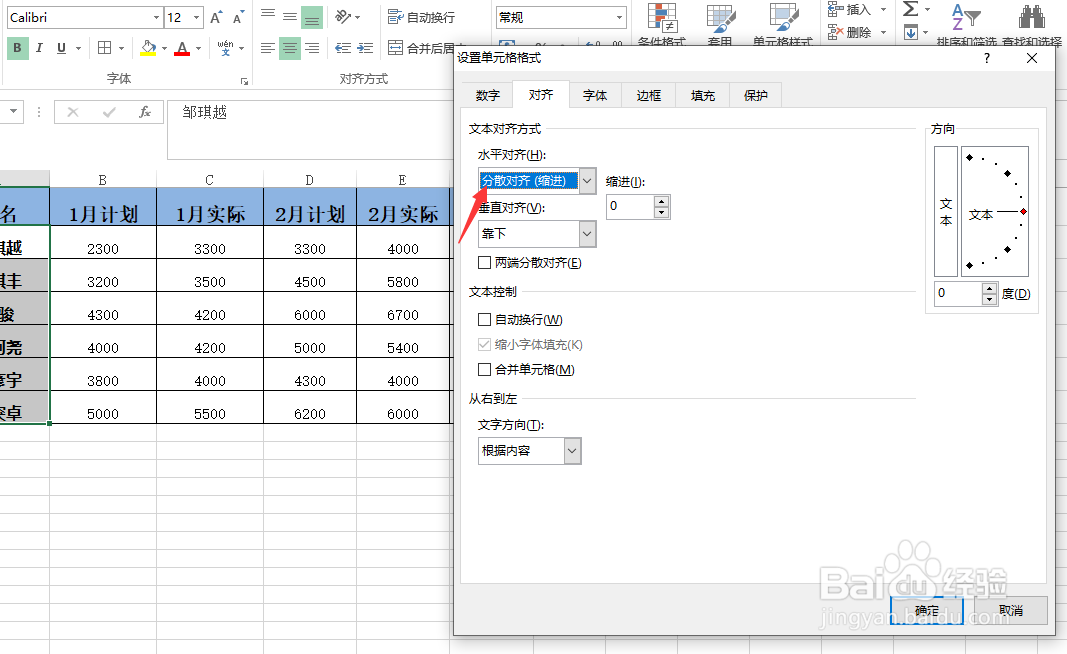
Task: Switch to the 对齐 tab
Action: tap(541, 95)
